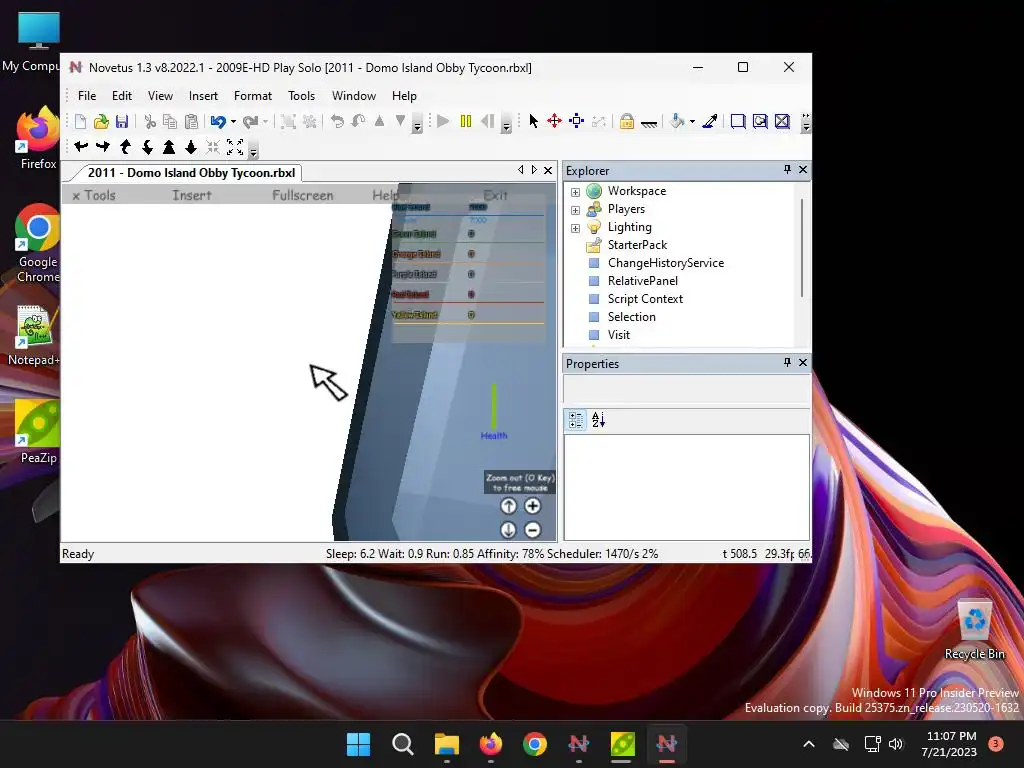Viewport: 1024px width, 768px height.
Task: Toggle the Properties panel pin
Action: coord(788,362)
